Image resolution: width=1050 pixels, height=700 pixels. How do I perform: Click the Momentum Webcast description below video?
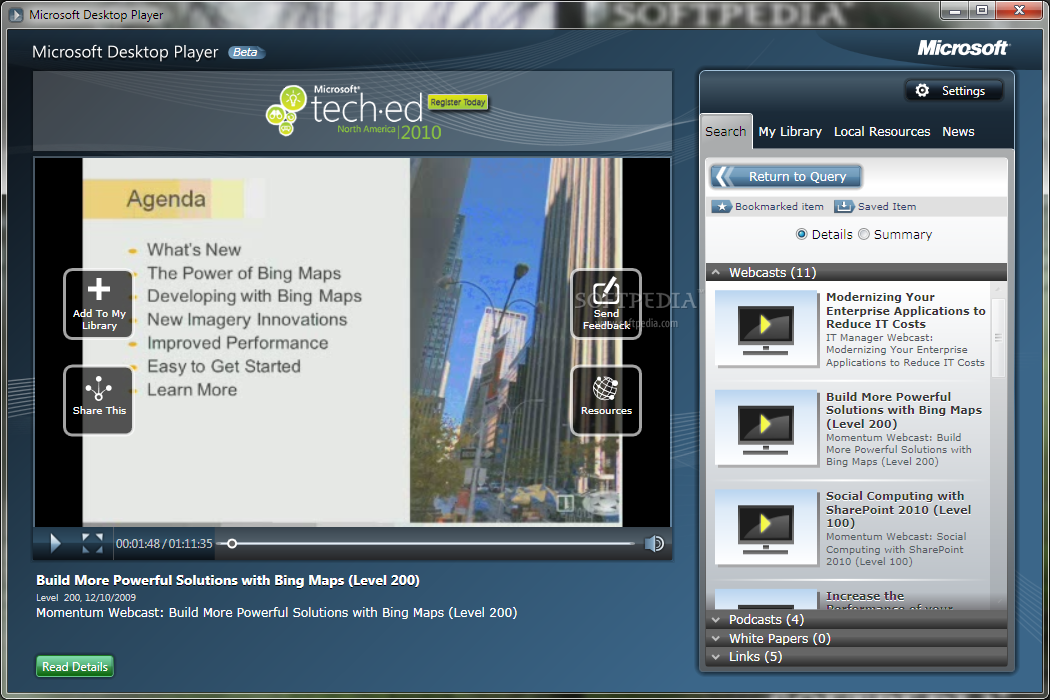click(x=277, y=613)
